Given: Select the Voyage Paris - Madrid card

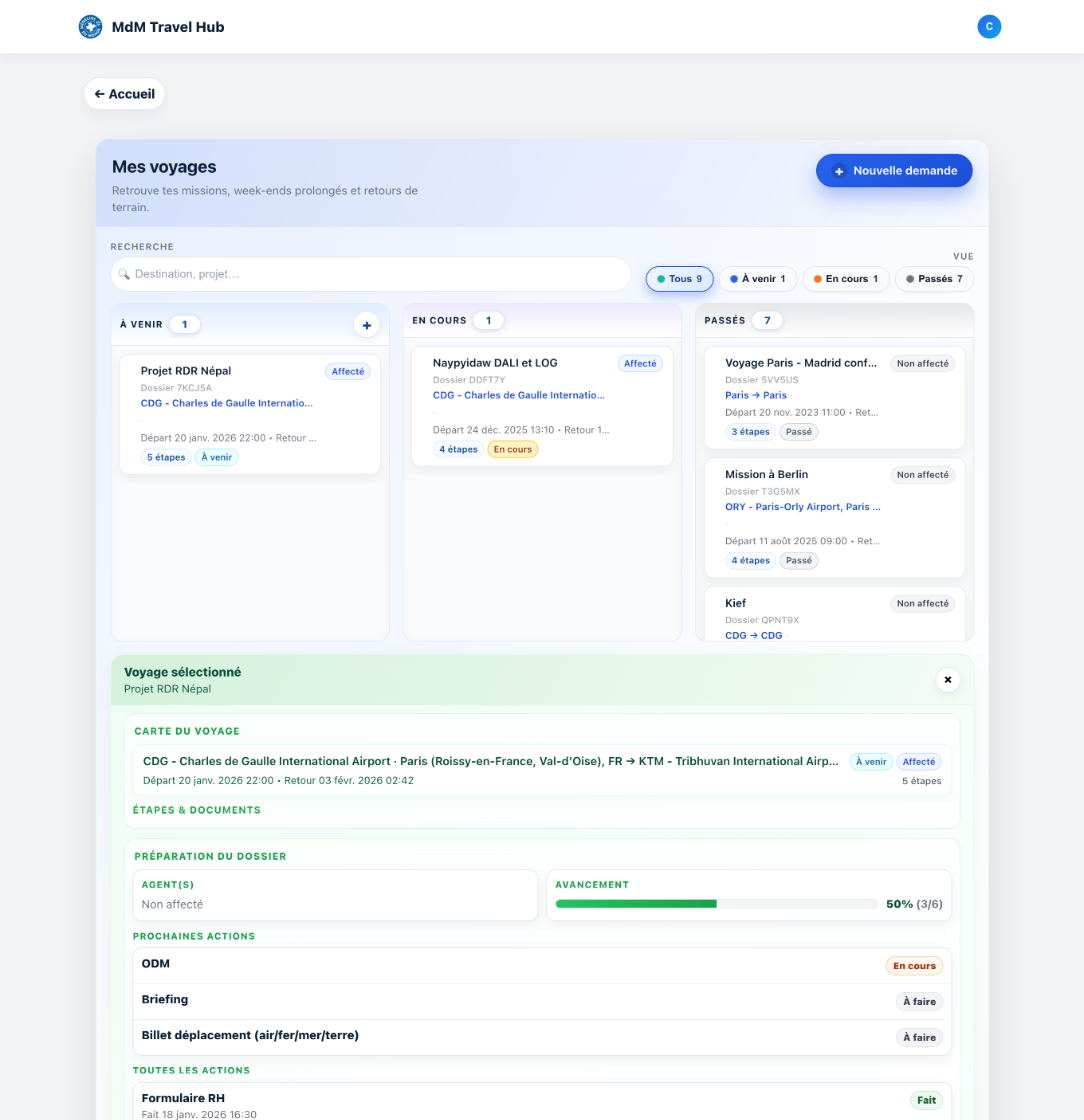Looking at the screenshot, I should point(834,397).
